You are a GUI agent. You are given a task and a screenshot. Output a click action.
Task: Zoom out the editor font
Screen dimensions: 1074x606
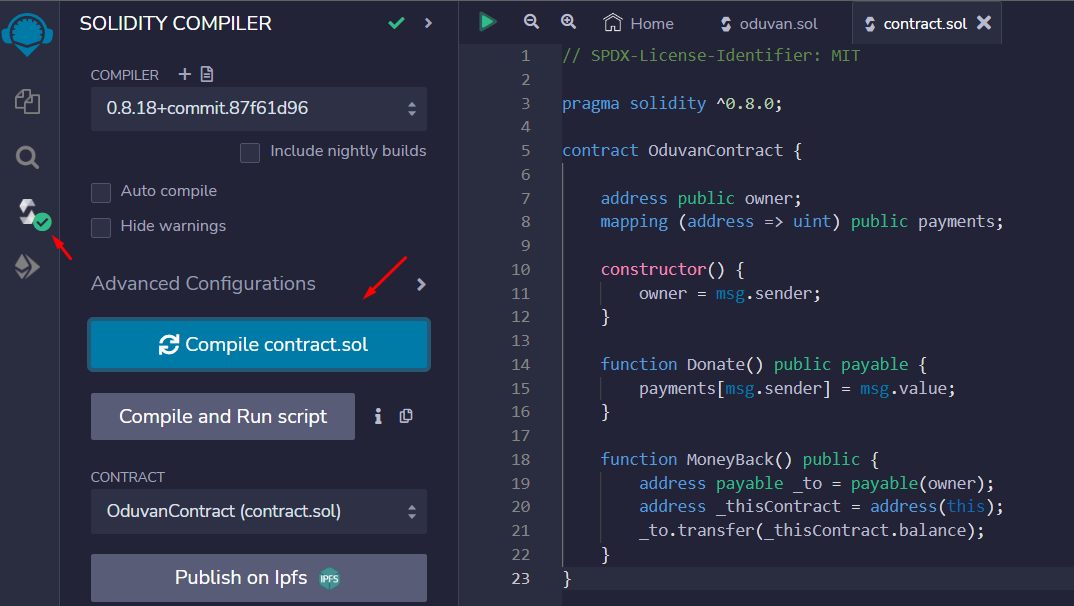point(531,22)
